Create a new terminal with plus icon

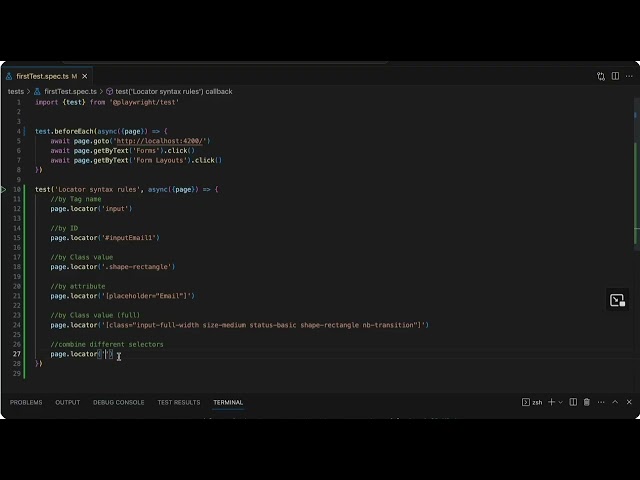tap(551, 402)
